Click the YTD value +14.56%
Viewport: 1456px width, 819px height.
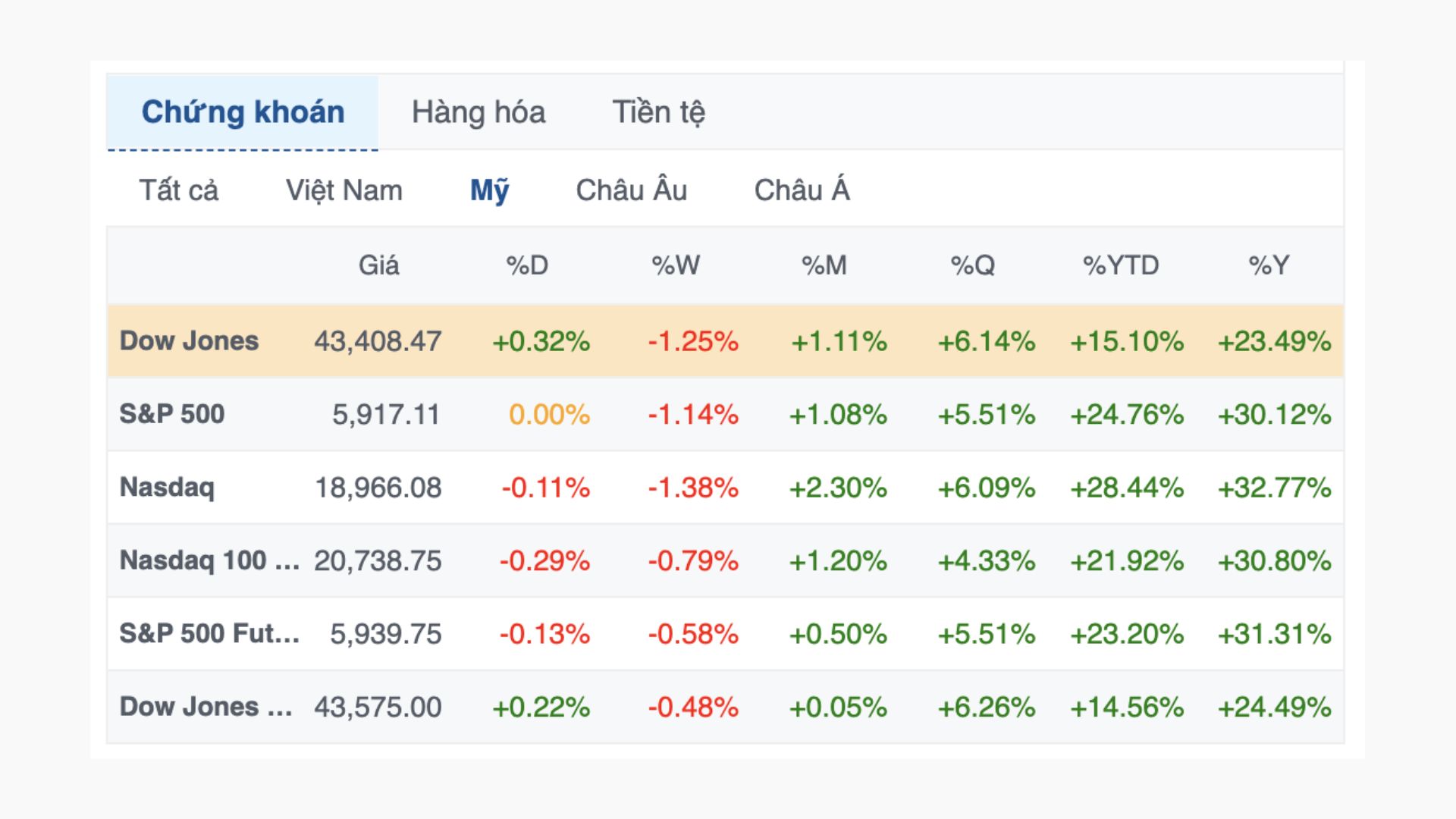click(x=1127, y=708)
